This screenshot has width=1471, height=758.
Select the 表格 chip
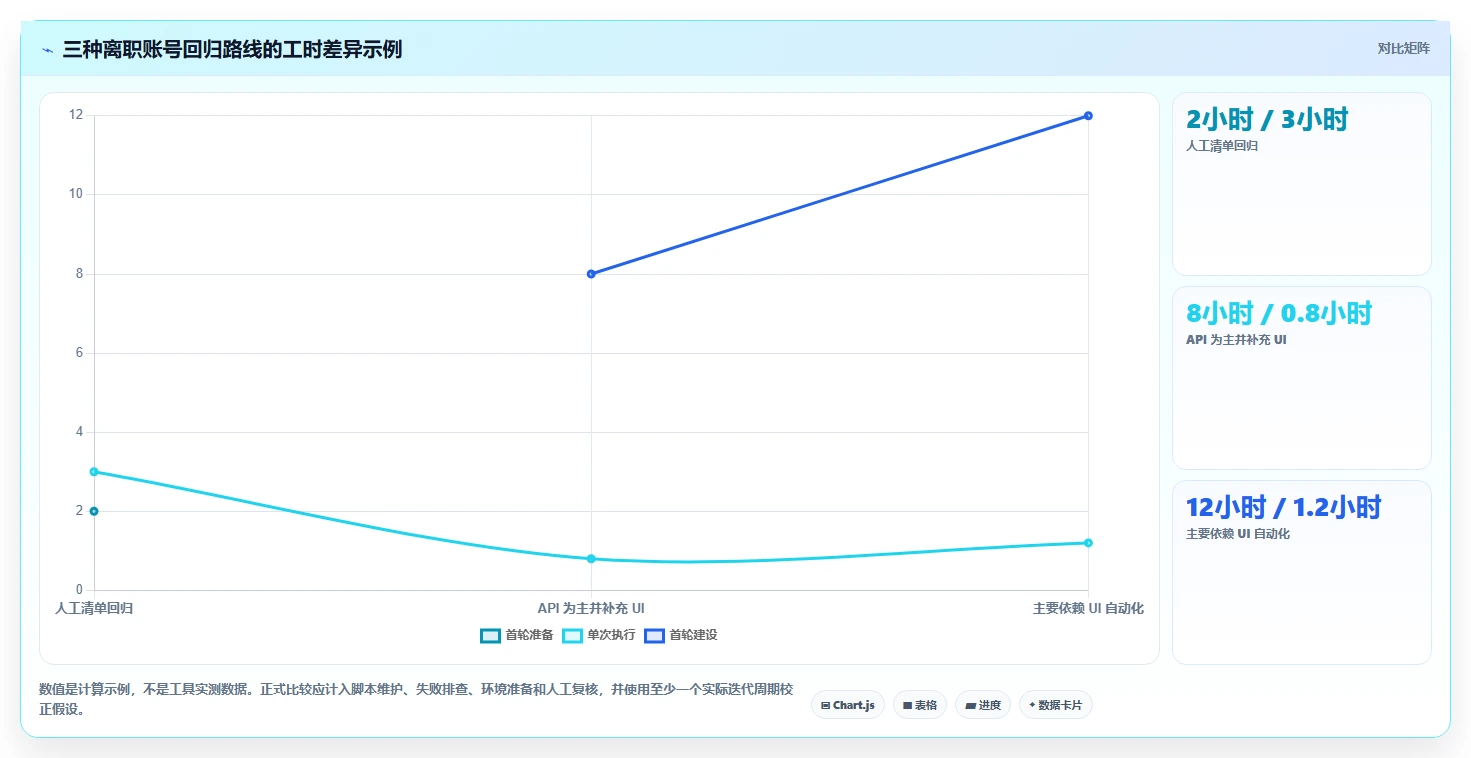(920, 705)
